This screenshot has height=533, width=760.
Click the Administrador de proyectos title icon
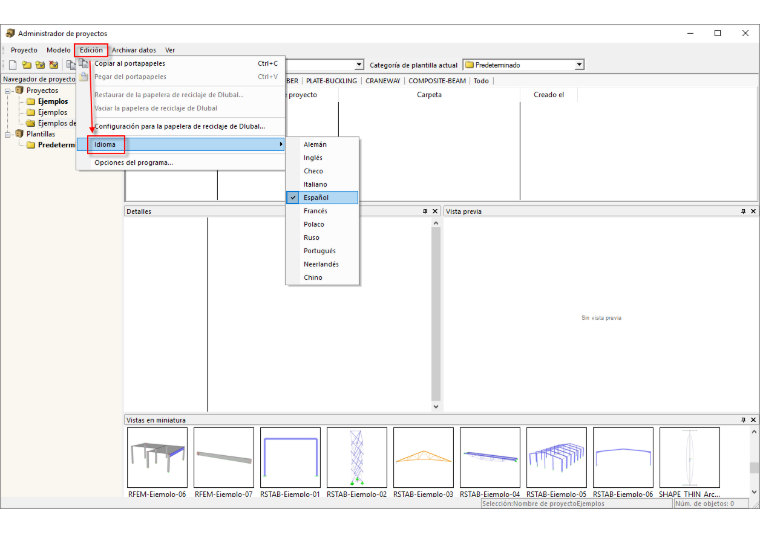click(10, 33)
